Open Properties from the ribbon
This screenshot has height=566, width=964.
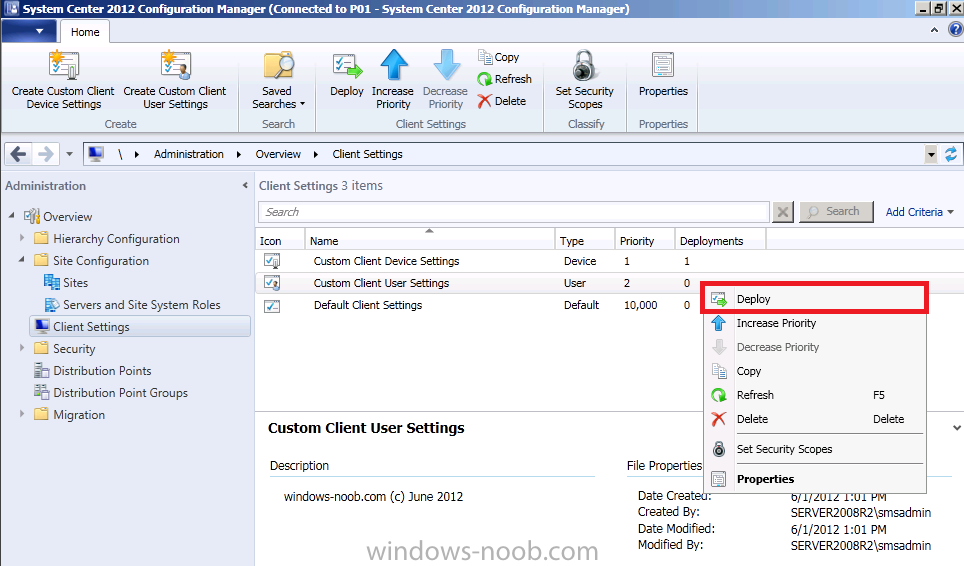tap(663, 75)
